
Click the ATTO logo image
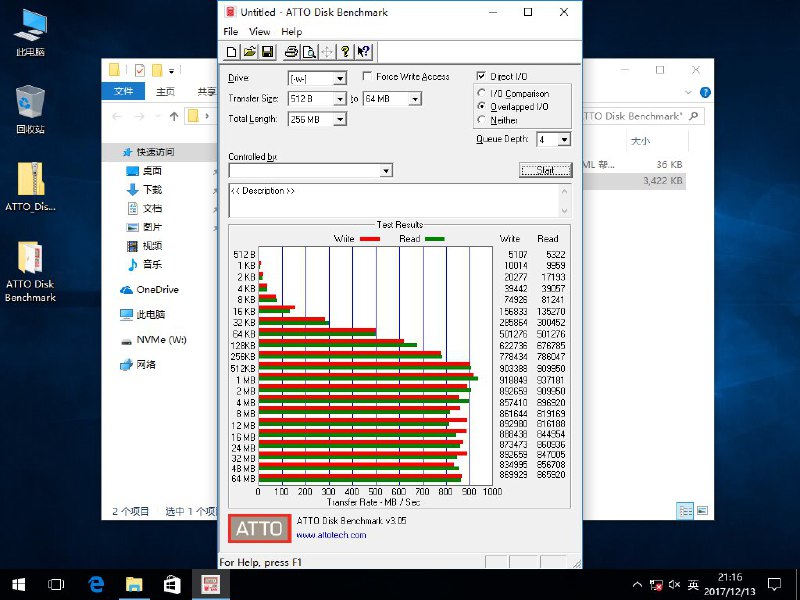(260, 528)
